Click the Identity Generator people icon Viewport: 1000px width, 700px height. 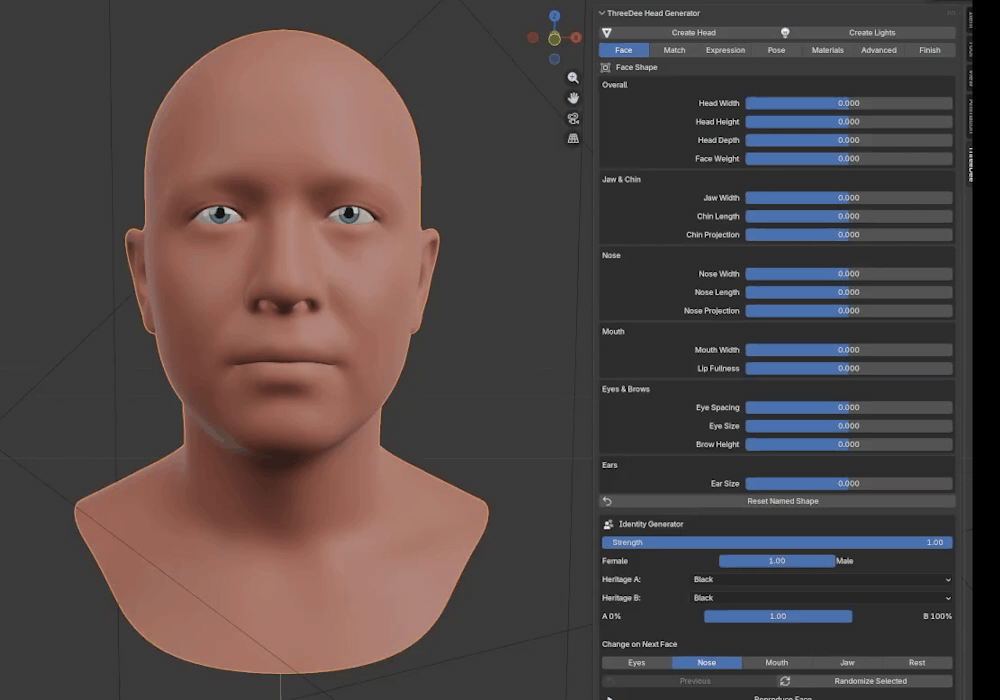[608, 524]
